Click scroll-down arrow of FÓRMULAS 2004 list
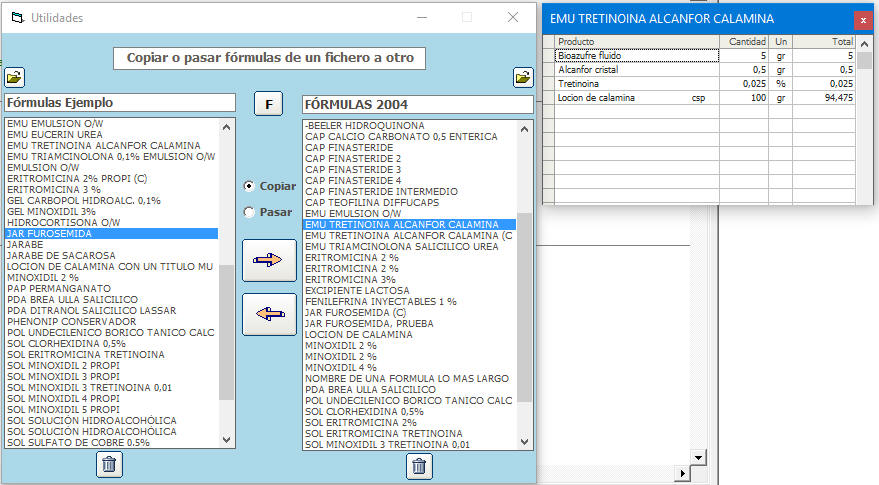This screenshot has width=879, height=485. click(x=524, y=442)
